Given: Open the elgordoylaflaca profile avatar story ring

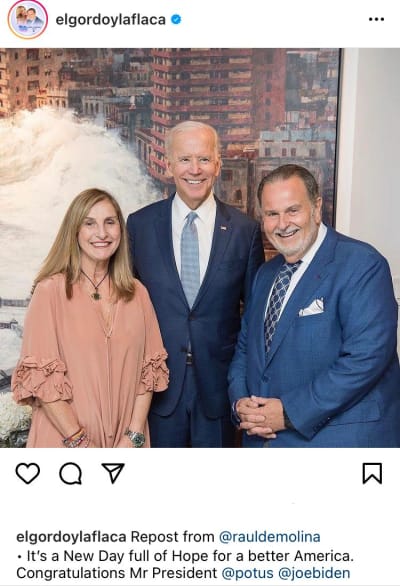Looking at the screenshot, I should pyautogui.click(x=27, y=19).
